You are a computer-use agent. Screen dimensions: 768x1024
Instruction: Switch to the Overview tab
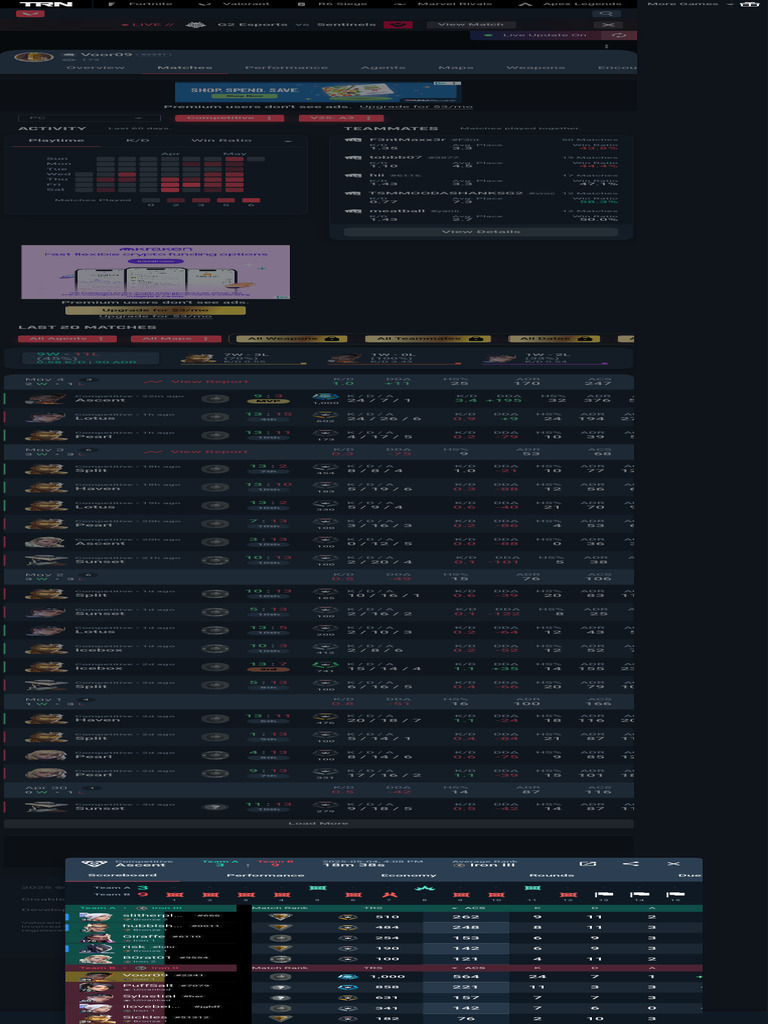[x=95, y=68]
